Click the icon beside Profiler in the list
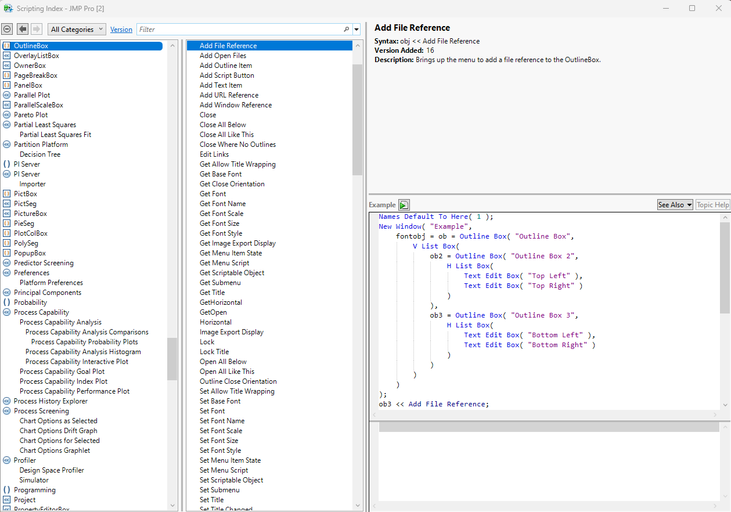 point(7,460)
